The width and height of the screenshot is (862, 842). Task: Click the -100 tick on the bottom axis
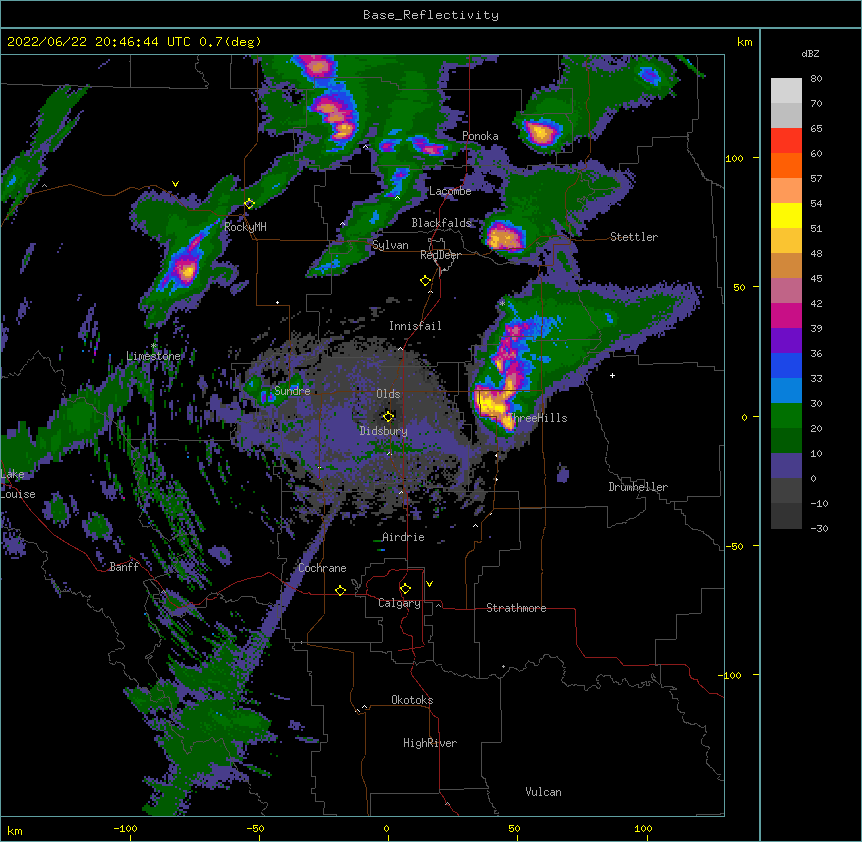[125, 828]
